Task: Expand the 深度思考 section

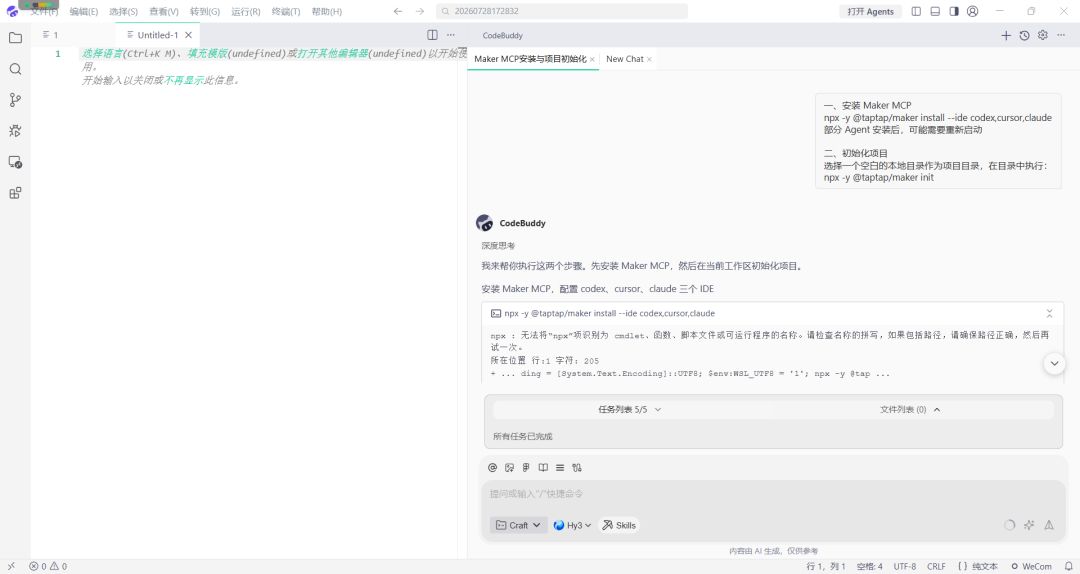Action: coord(498,246)
